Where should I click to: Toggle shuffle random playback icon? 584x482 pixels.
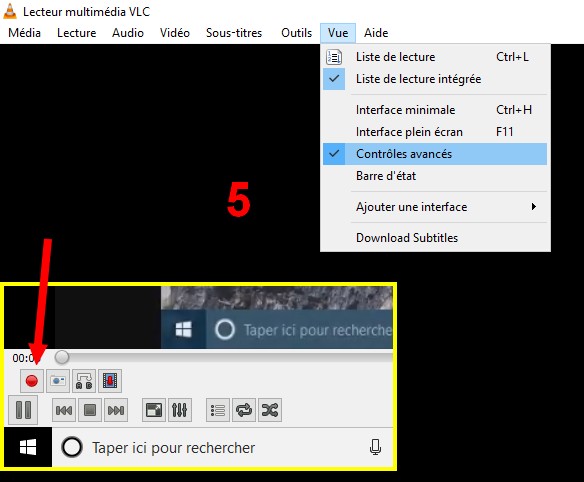tap(270, 410)
